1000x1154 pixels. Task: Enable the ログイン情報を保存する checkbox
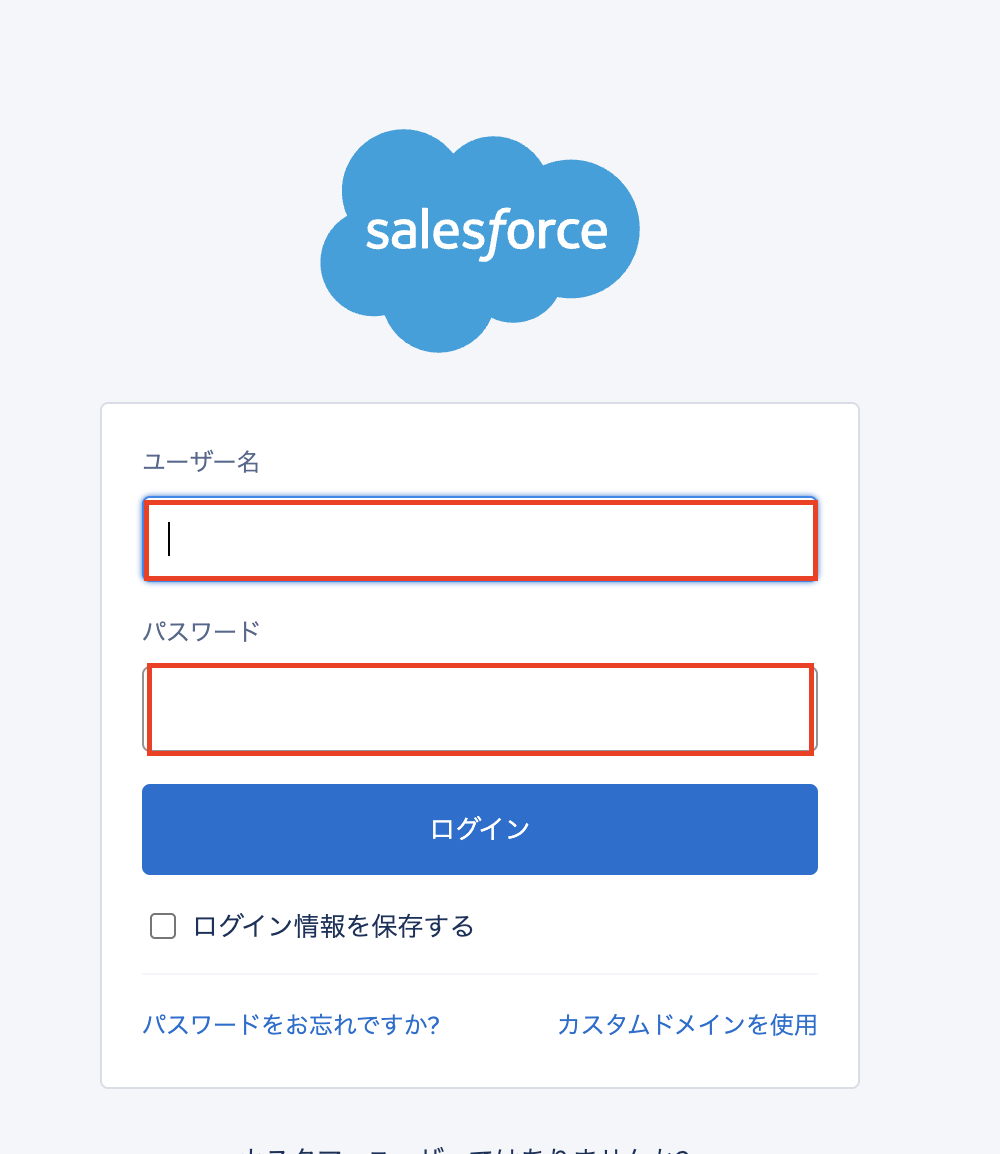(x=163, y=926)
